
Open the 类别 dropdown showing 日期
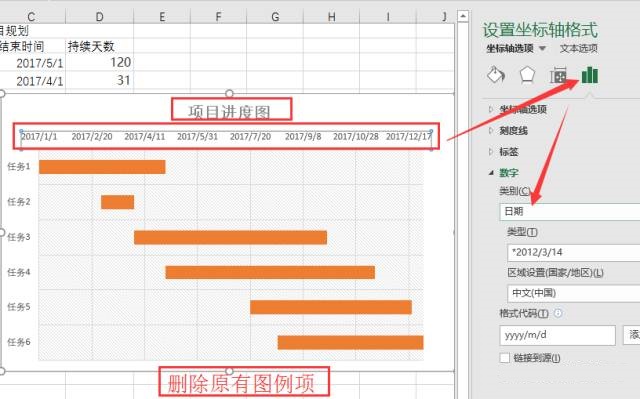(570, 211)
